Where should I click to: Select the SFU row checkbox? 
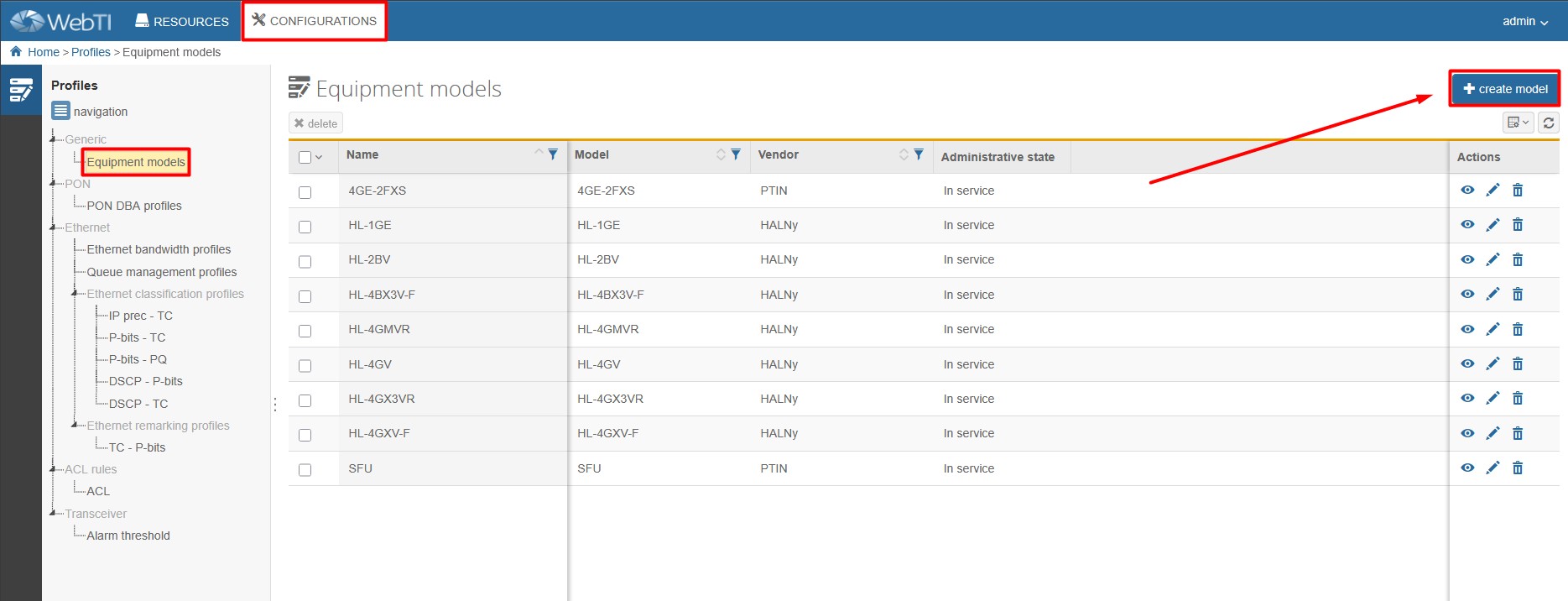305,470
